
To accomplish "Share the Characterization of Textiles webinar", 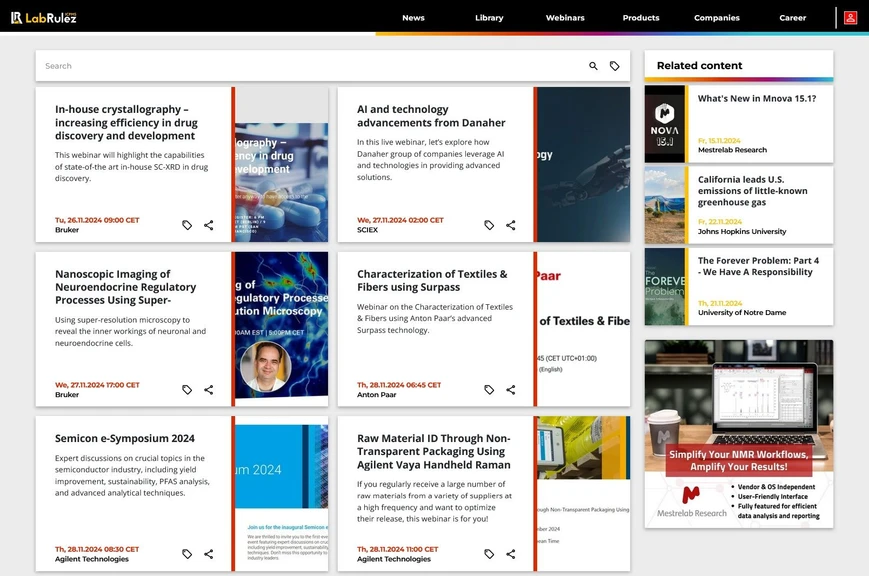I will click(510, 390).
